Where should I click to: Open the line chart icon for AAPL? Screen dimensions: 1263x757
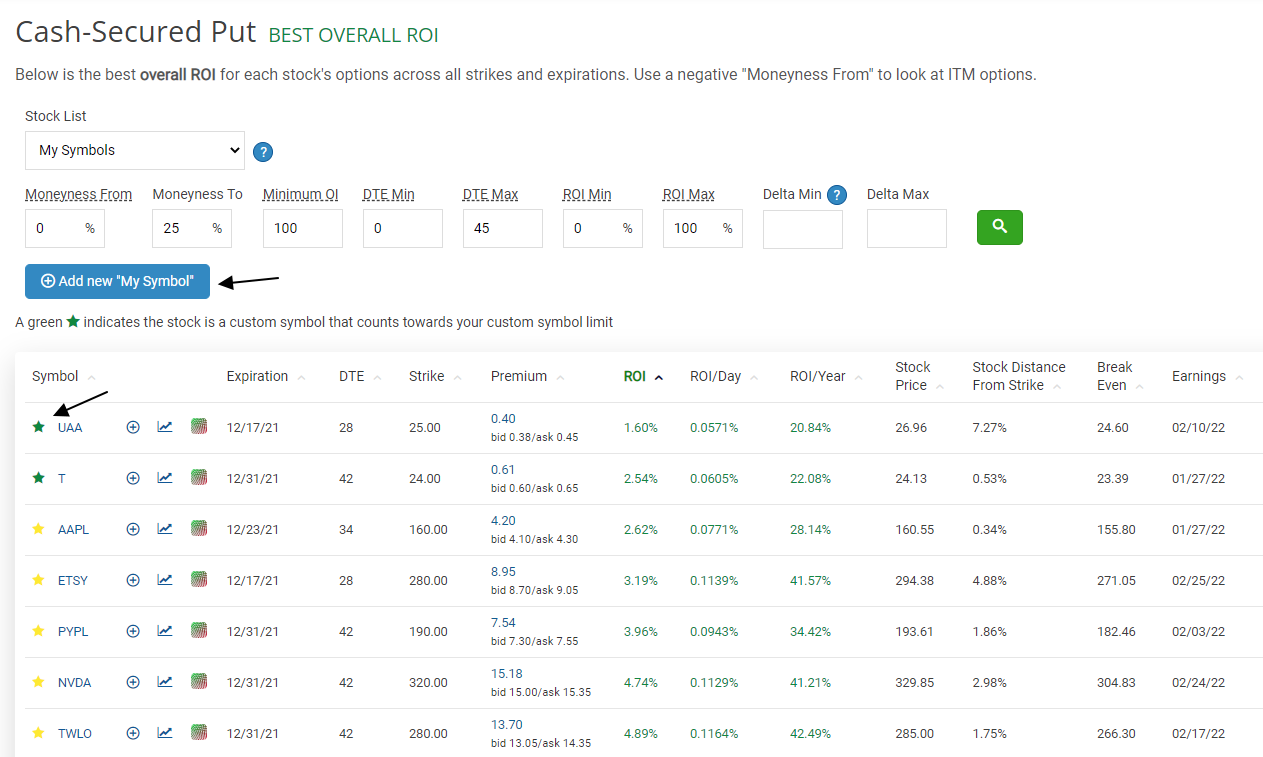pyautogui.click(x=165, y=529)
